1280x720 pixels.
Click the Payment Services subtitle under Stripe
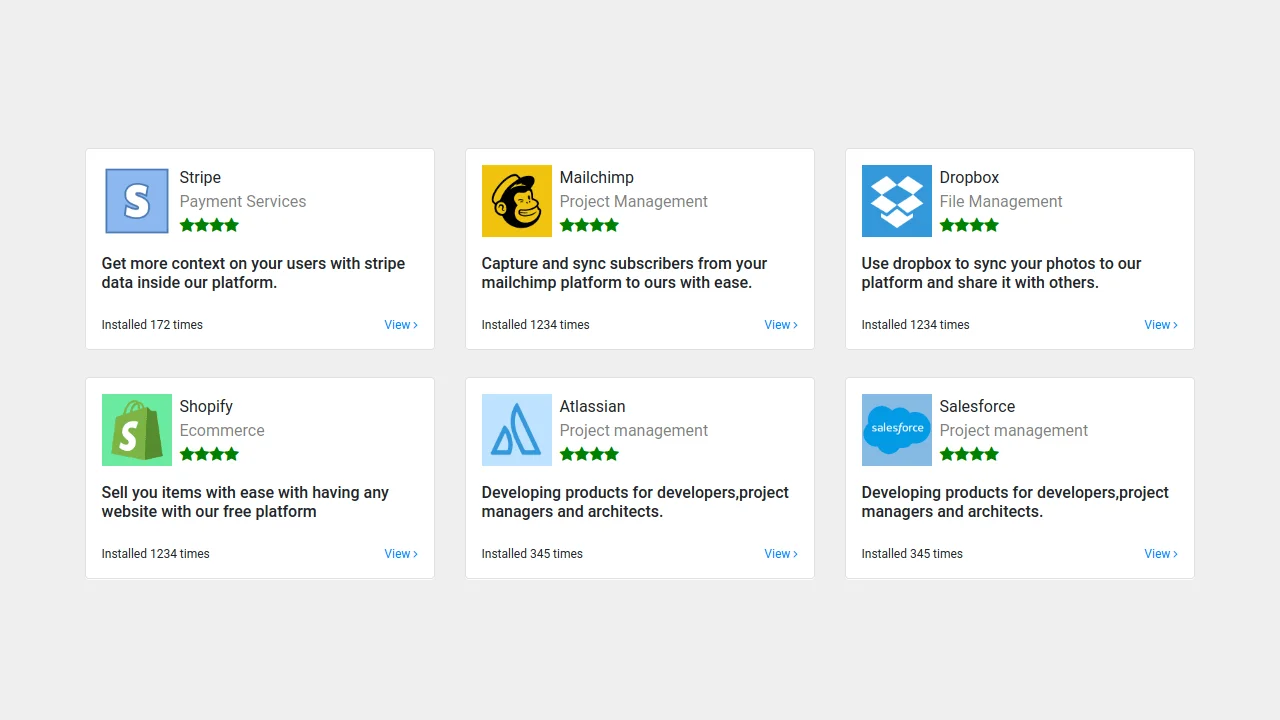point(243,201)
